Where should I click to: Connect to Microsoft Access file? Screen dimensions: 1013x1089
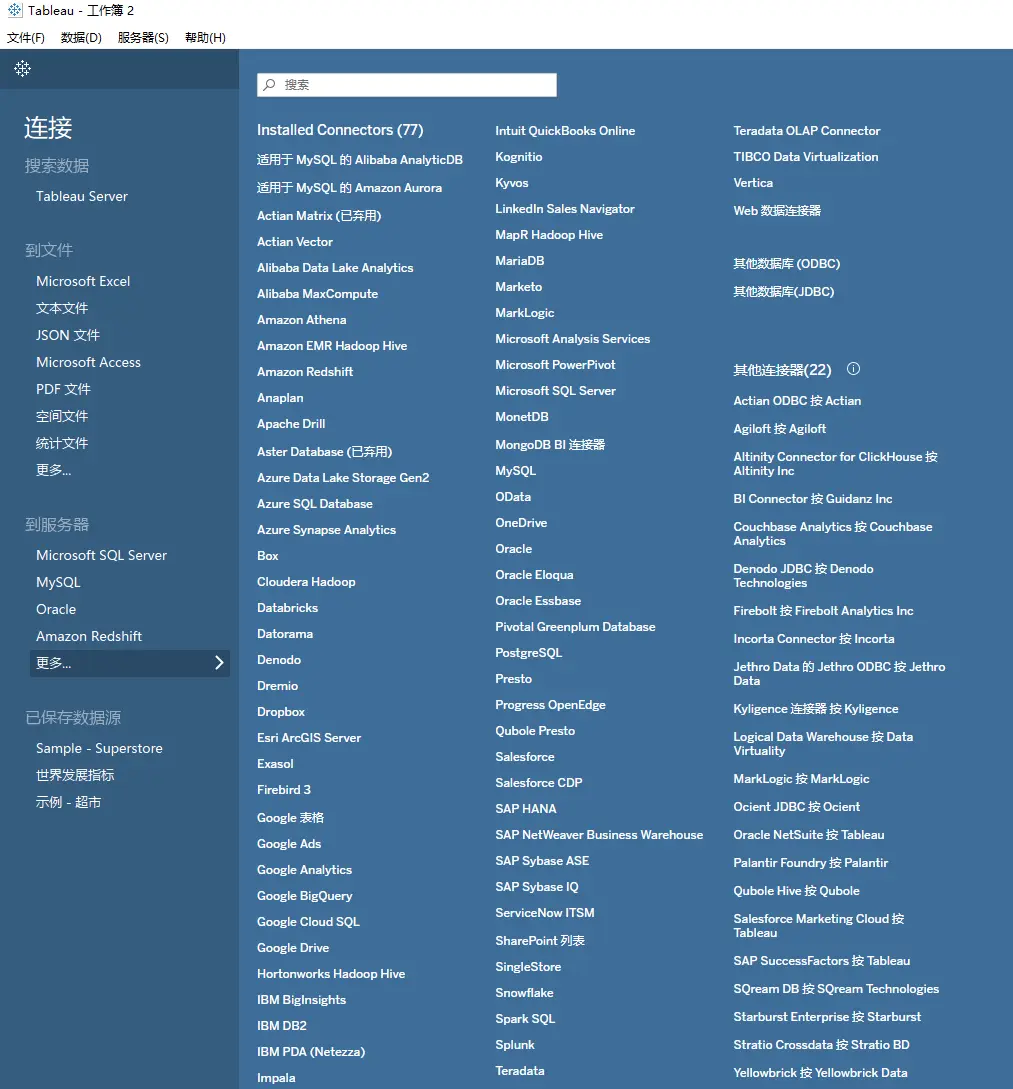(x=88, y=363)
